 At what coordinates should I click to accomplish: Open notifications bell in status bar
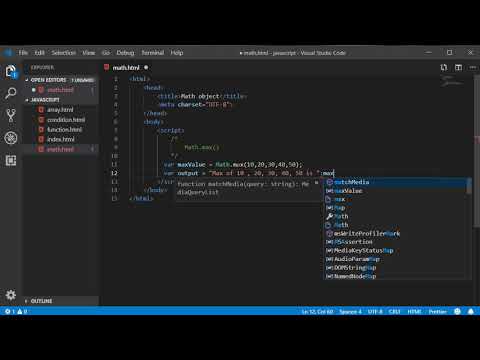(471, 311)
